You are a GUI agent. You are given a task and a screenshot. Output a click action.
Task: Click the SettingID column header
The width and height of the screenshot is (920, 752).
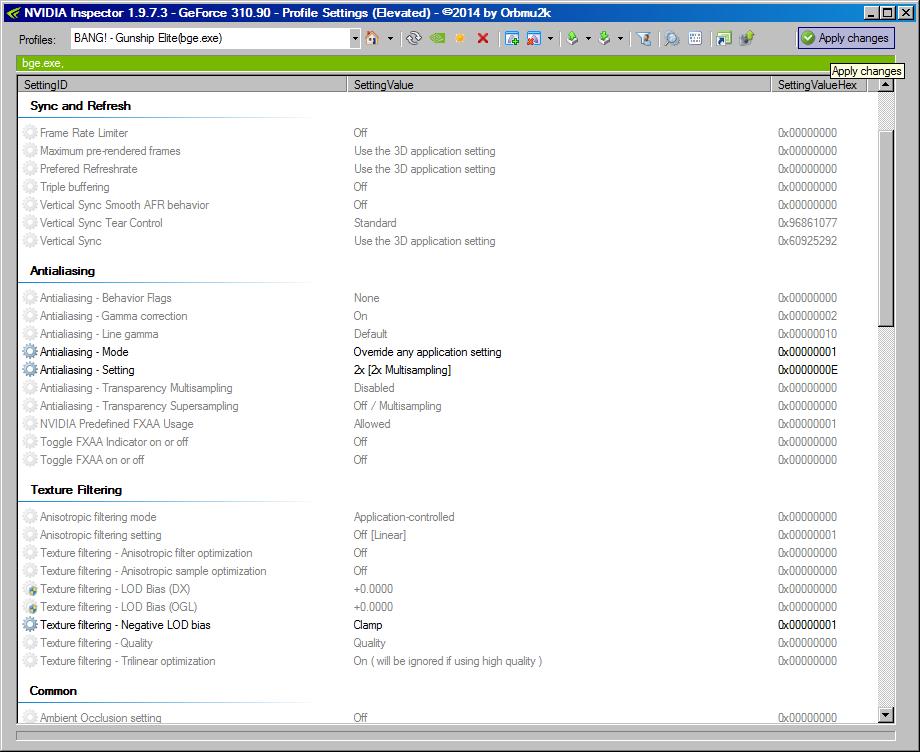(x=182, y=84)
